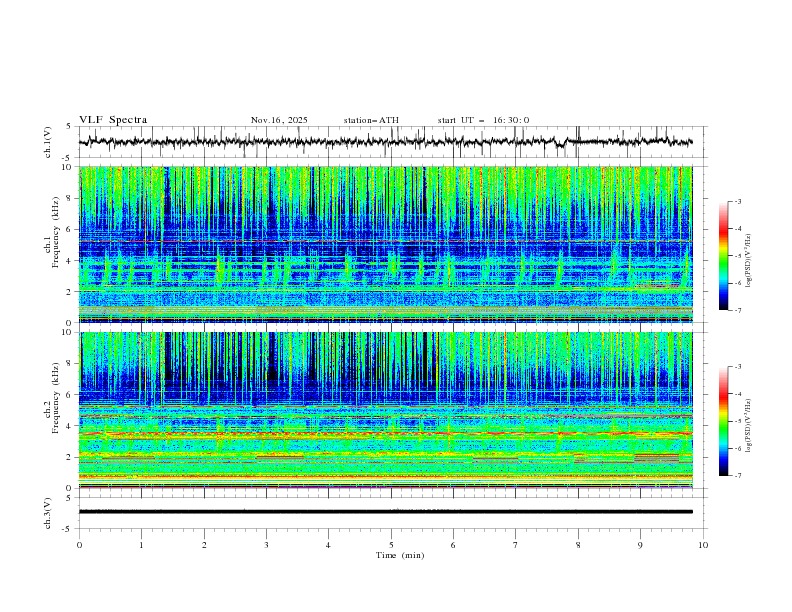Image resolution: width=792 pixels, height=612 pixels.
Task: Click the "ch.2 Frequency (kHz)" axis label
Action: [x=52, y=397]
